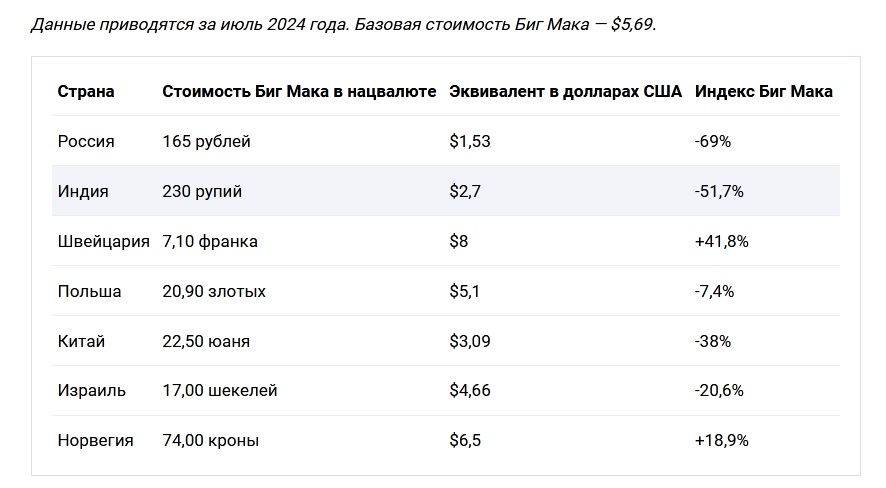Click the 'Страна' column header
886x488 pixels.
point(86,92)
